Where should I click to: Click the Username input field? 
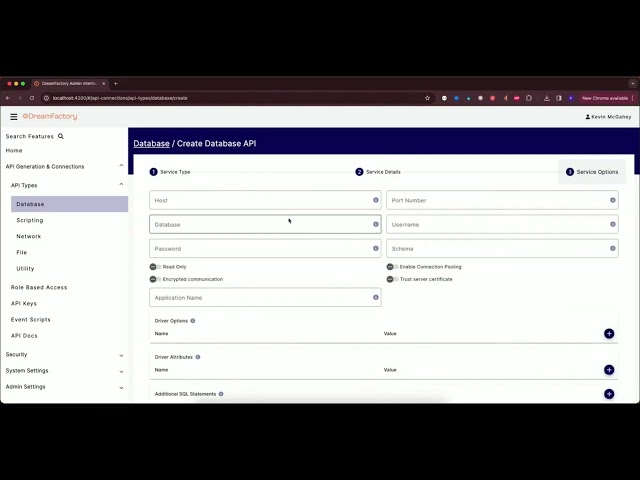(x=502, y=224)
